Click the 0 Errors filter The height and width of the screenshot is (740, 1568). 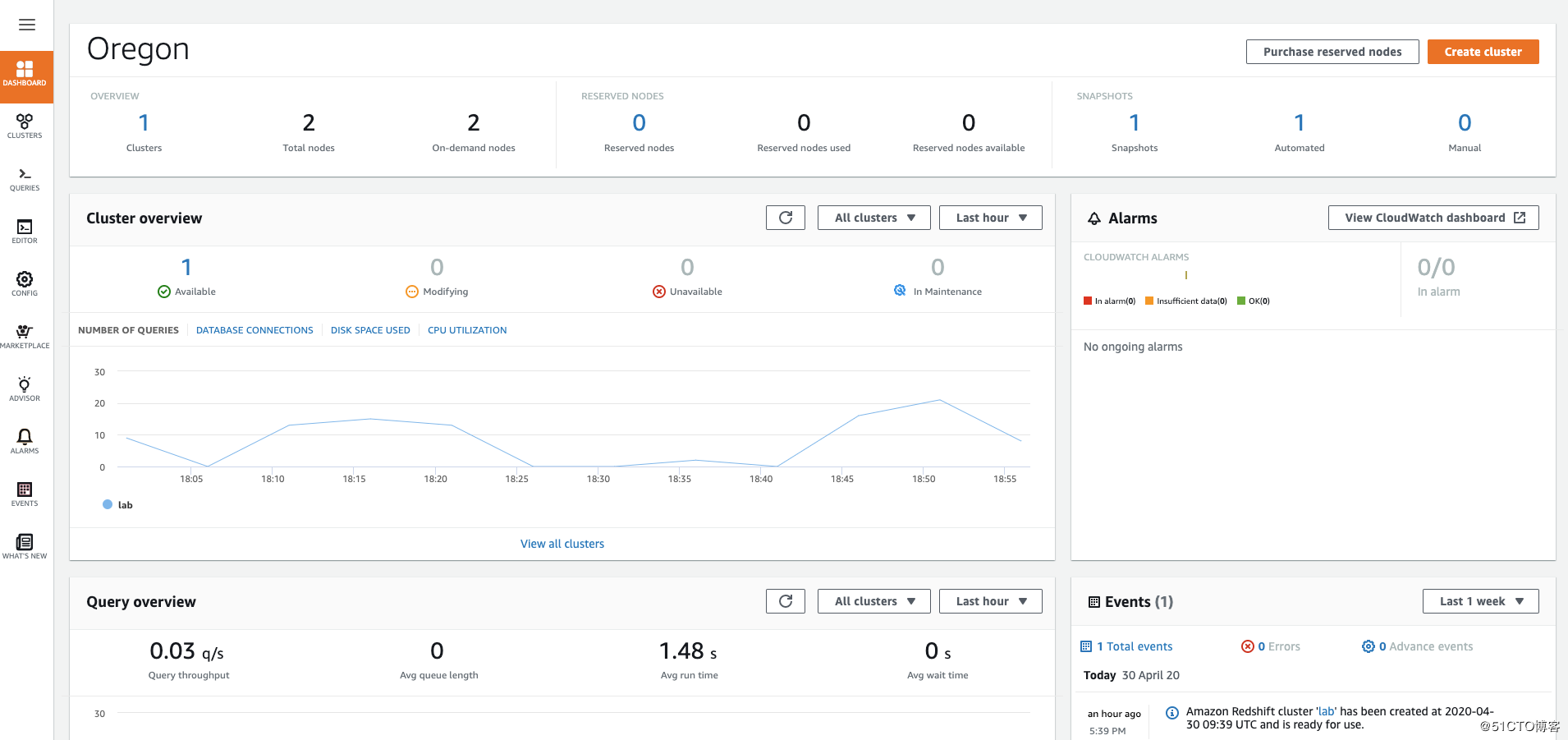[x=1279, y=646]
